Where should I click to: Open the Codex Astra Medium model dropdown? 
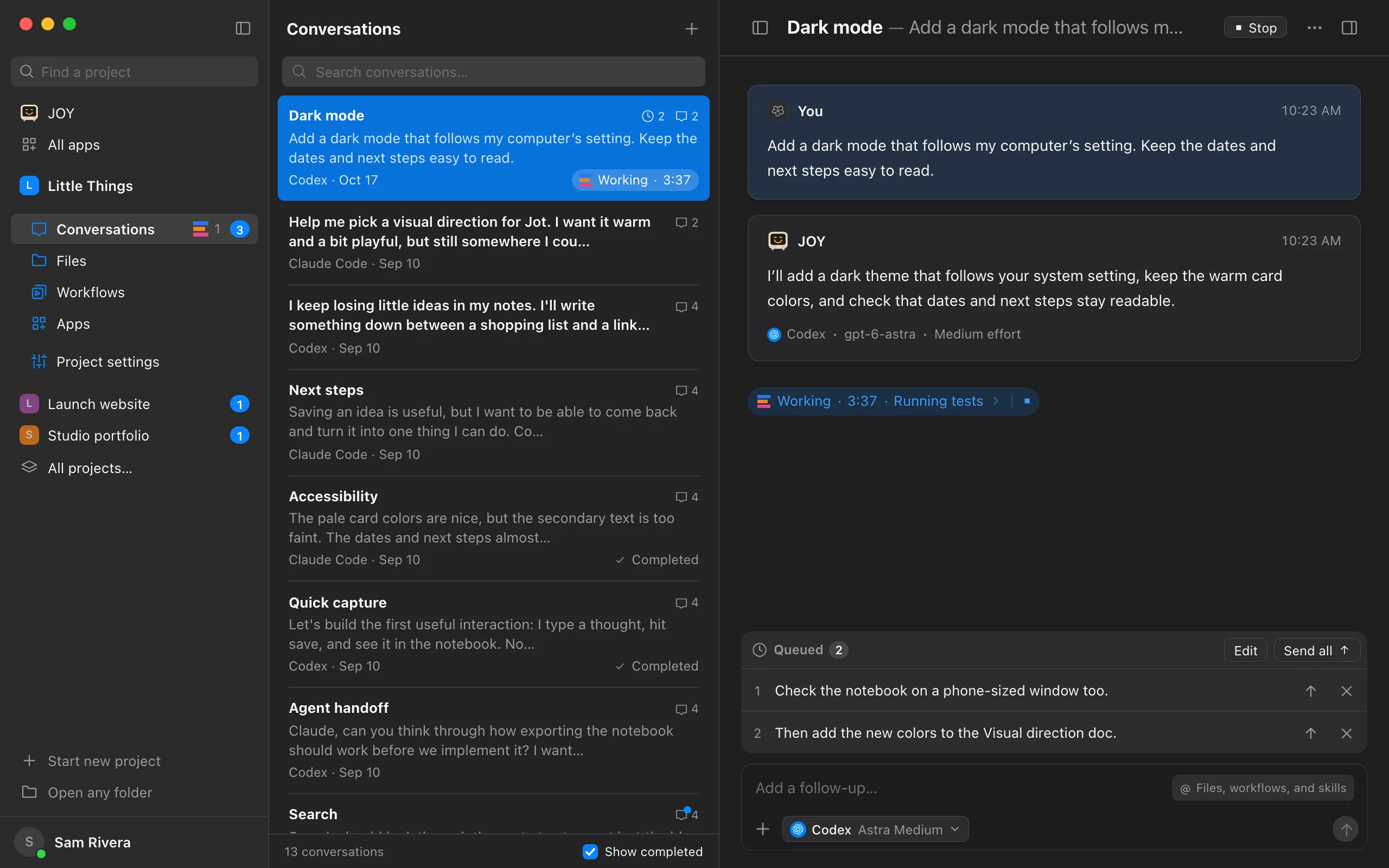tap(875, 829)
